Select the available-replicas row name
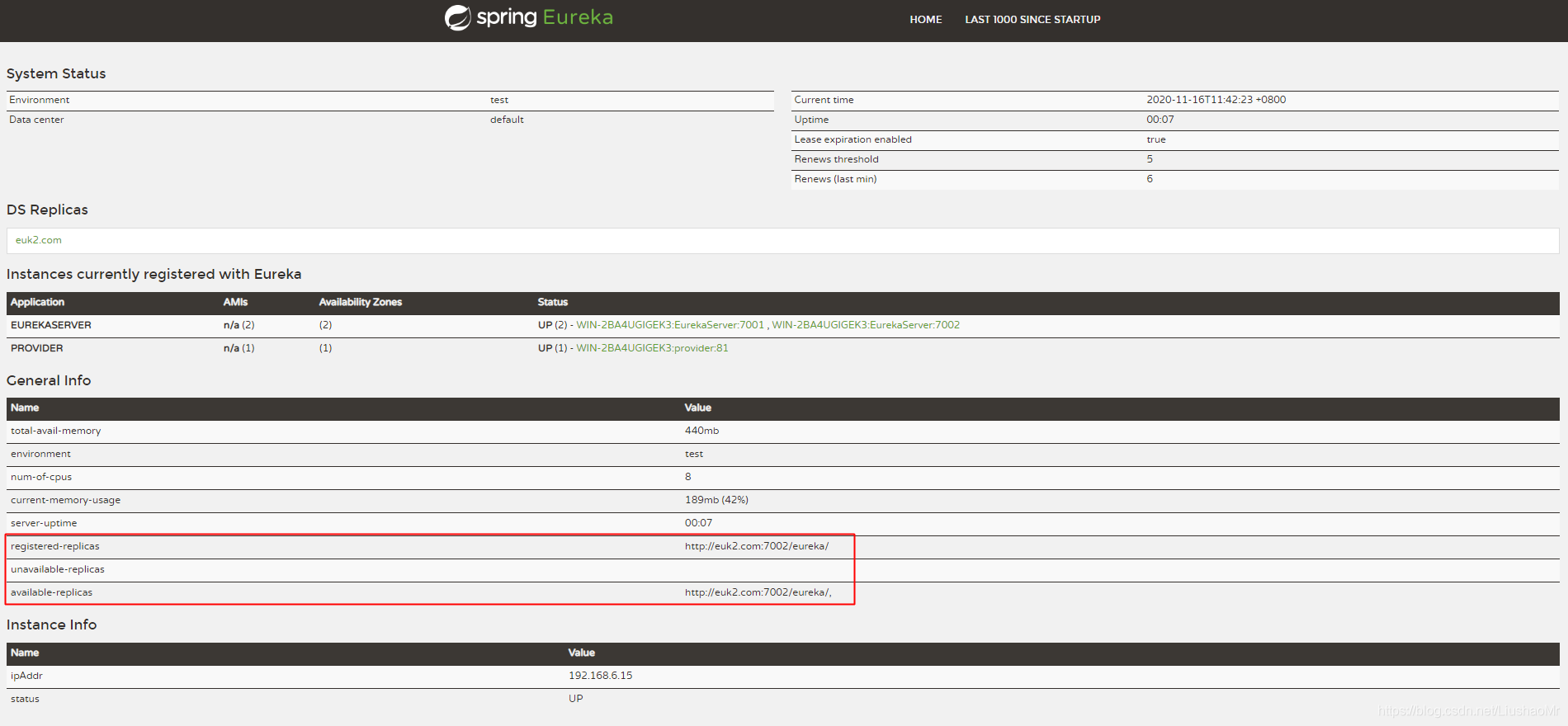This screenshot has height=726, width=1568. [51, 592]
